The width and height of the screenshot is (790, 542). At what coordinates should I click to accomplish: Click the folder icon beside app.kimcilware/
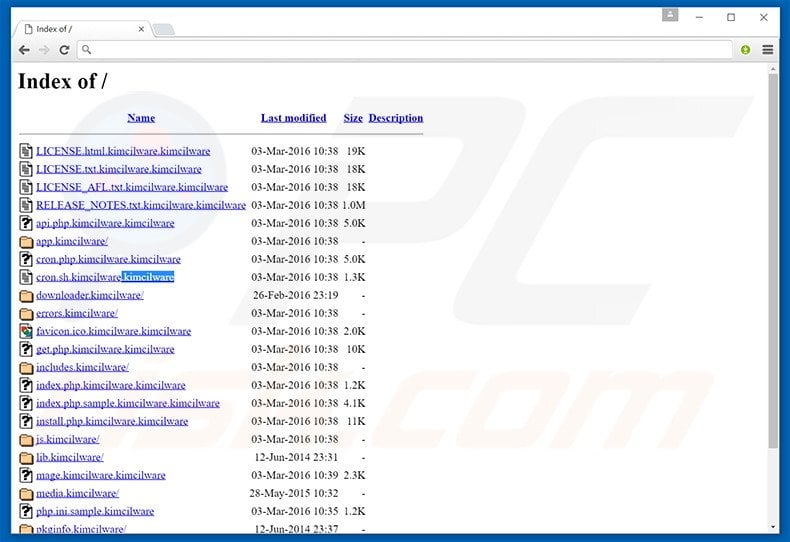click(x=26, y=242)
